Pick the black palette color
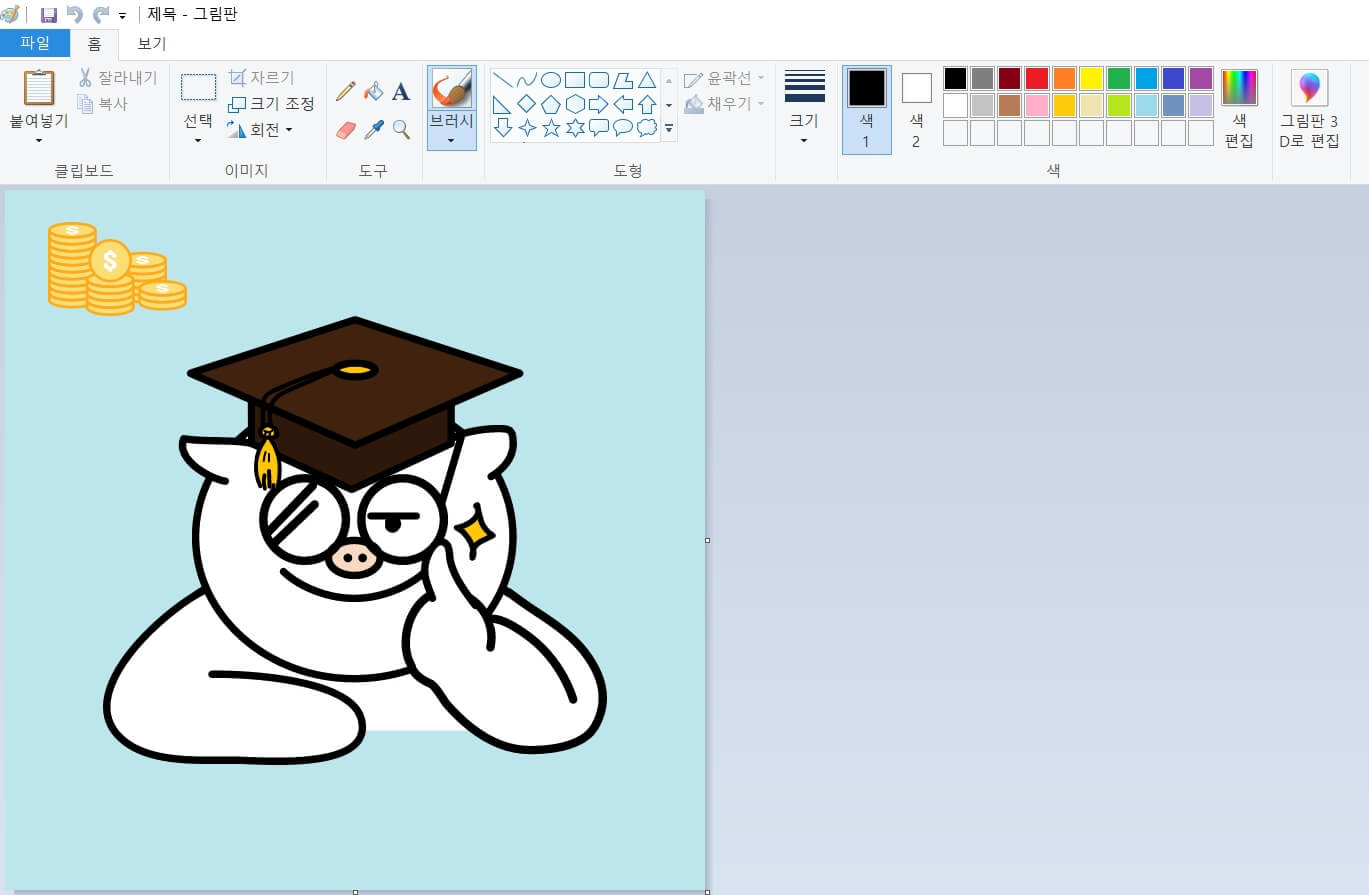The image size is (1369, 895). 956,79
